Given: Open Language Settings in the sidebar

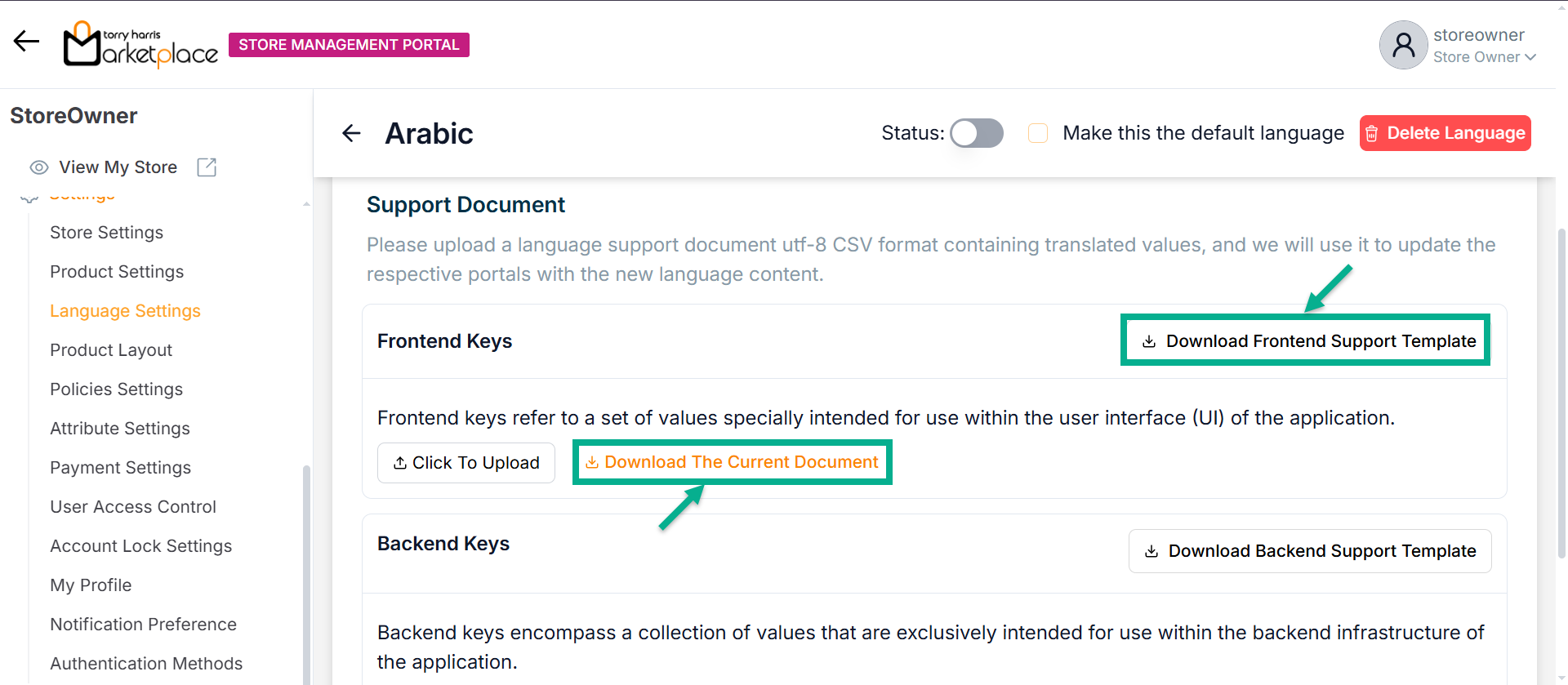Looking at the screenshot, I should point(125,311).
